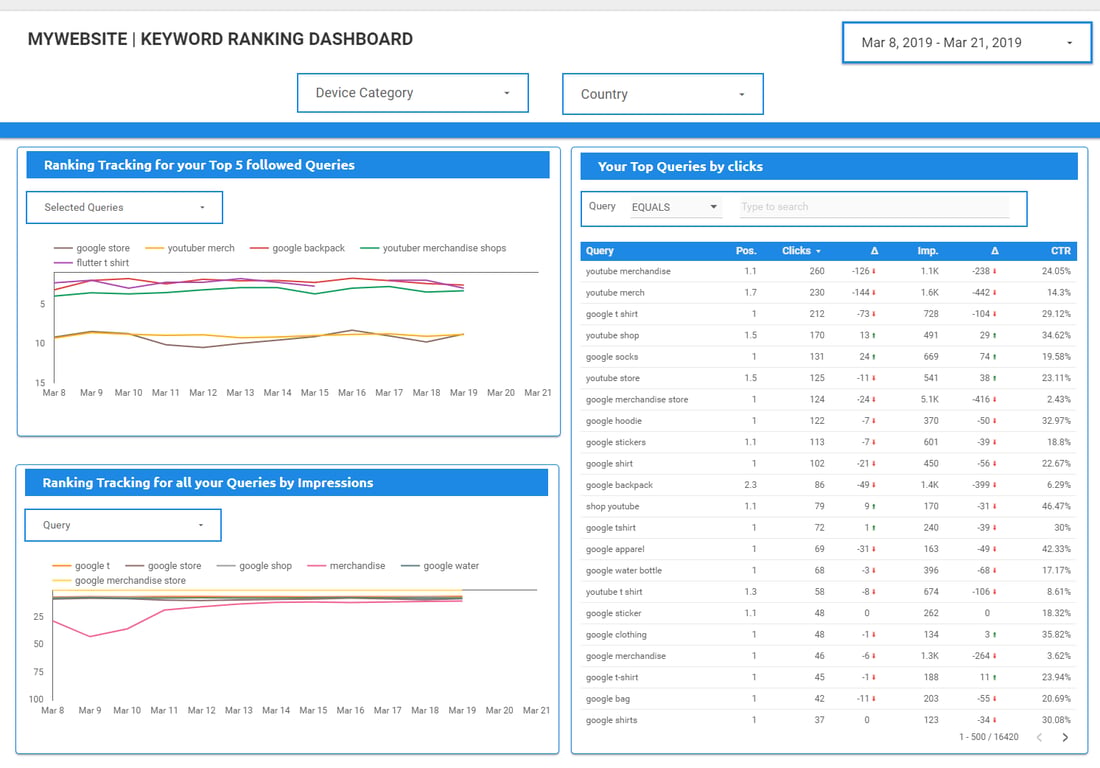
Task: Select the google t shirt query row
Action: 829,314
